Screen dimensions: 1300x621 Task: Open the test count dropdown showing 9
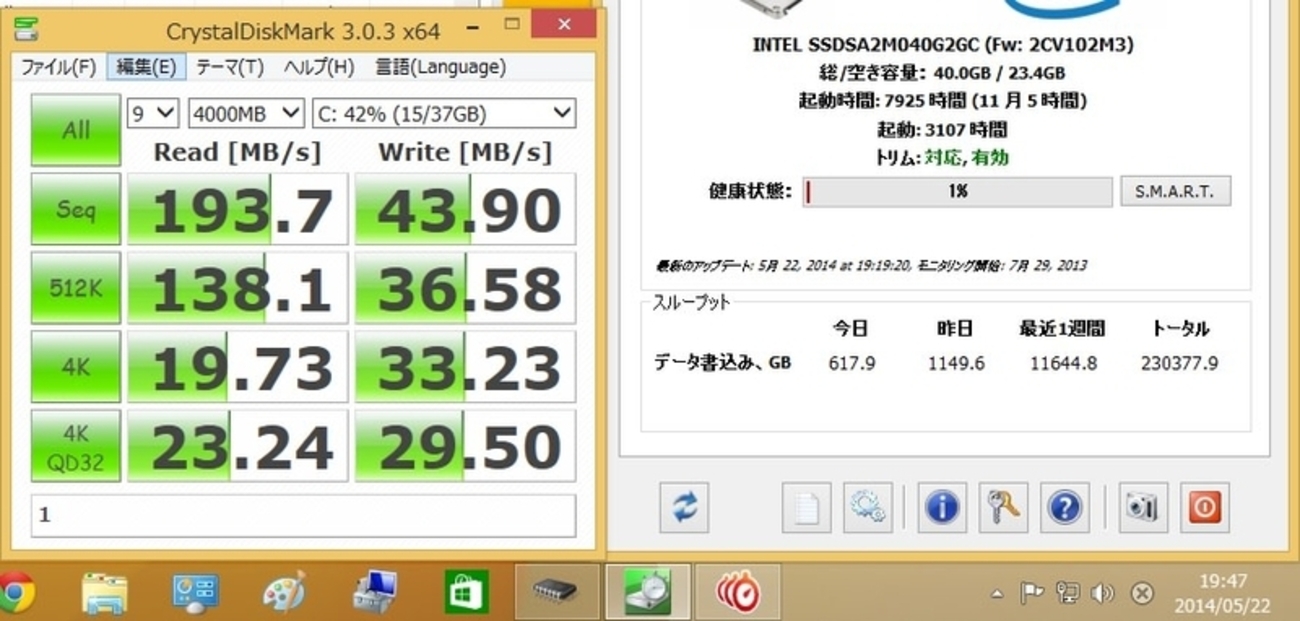tap(153, 113)
